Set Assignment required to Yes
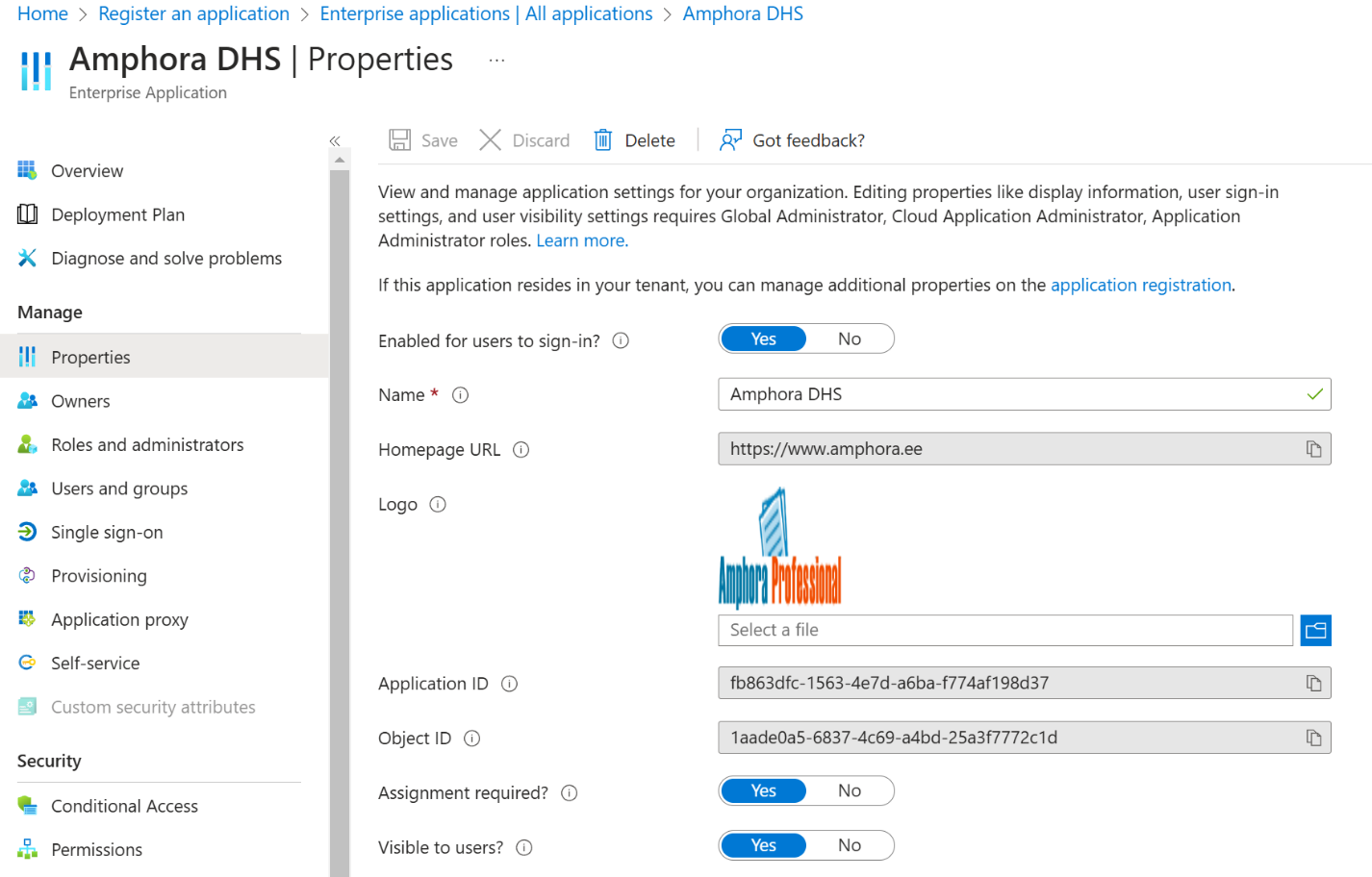The width and height of the screenshot is (1372, 877). (764, 790)
